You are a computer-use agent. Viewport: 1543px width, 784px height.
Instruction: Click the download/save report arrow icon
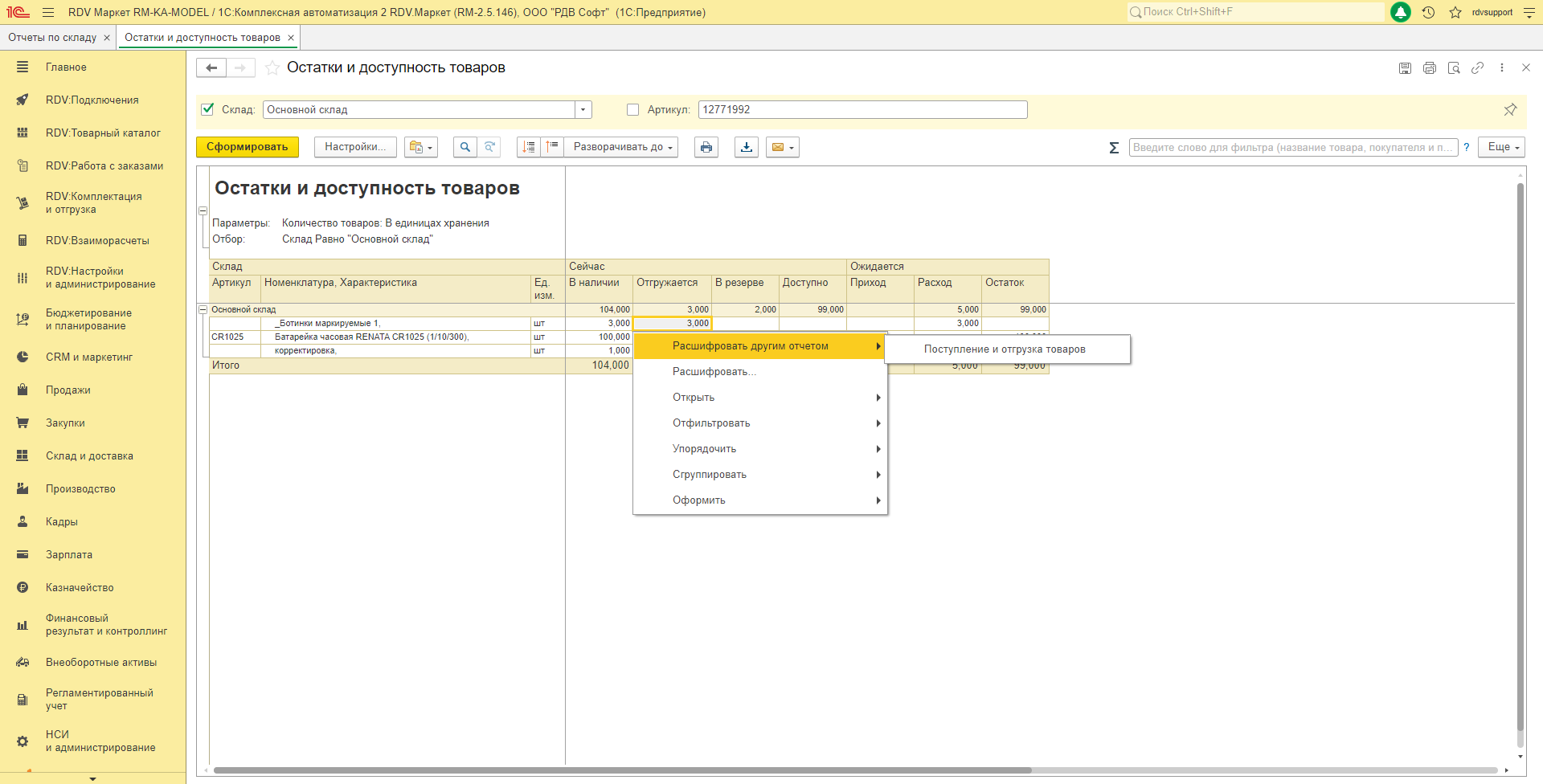[747, 147]
